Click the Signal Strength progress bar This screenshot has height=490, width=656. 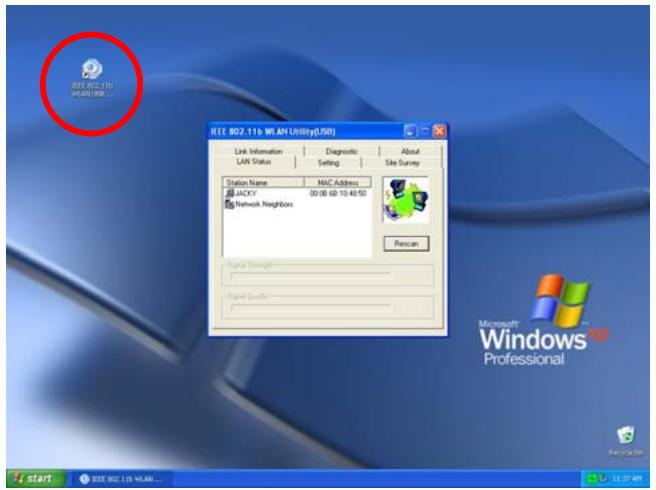point(310,275)
